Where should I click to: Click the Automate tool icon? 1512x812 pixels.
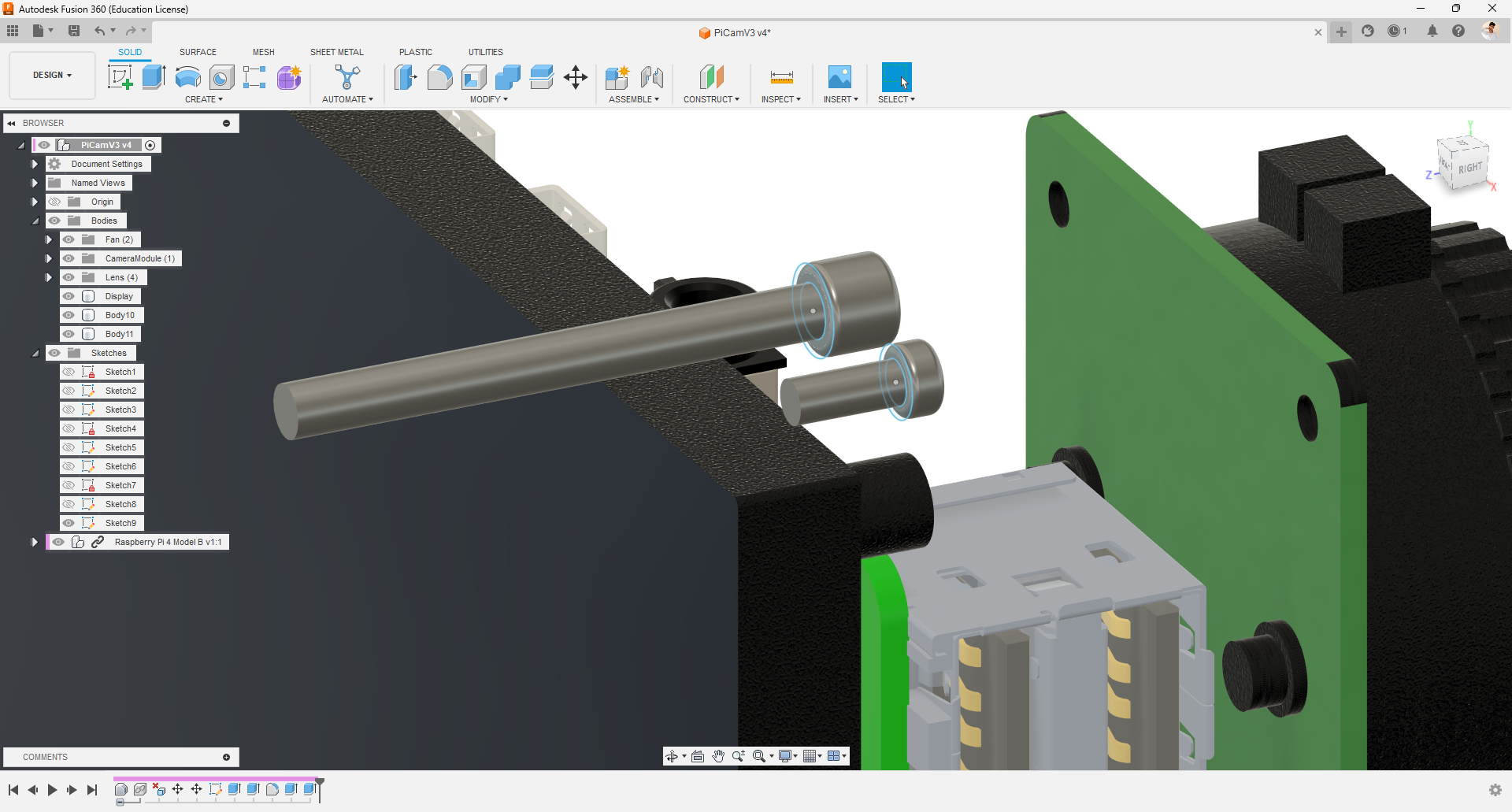point(347,77)
